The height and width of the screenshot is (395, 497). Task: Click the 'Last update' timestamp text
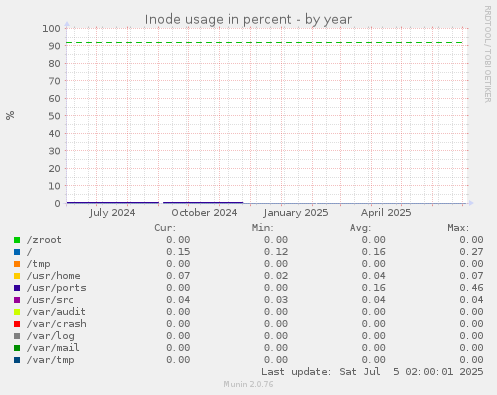tap(372, 372)
